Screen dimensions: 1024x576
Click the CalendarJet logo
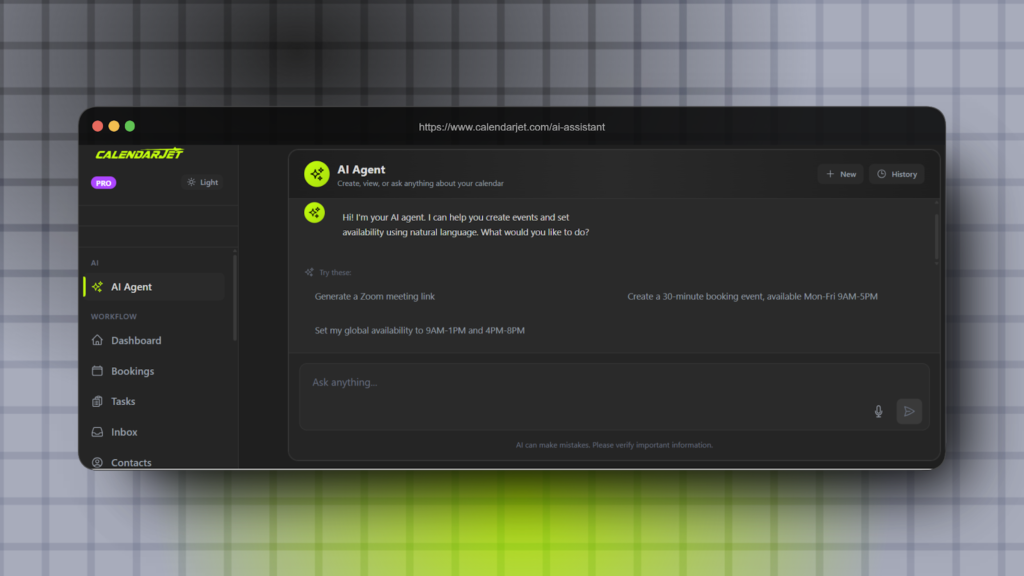coord(140,154)
